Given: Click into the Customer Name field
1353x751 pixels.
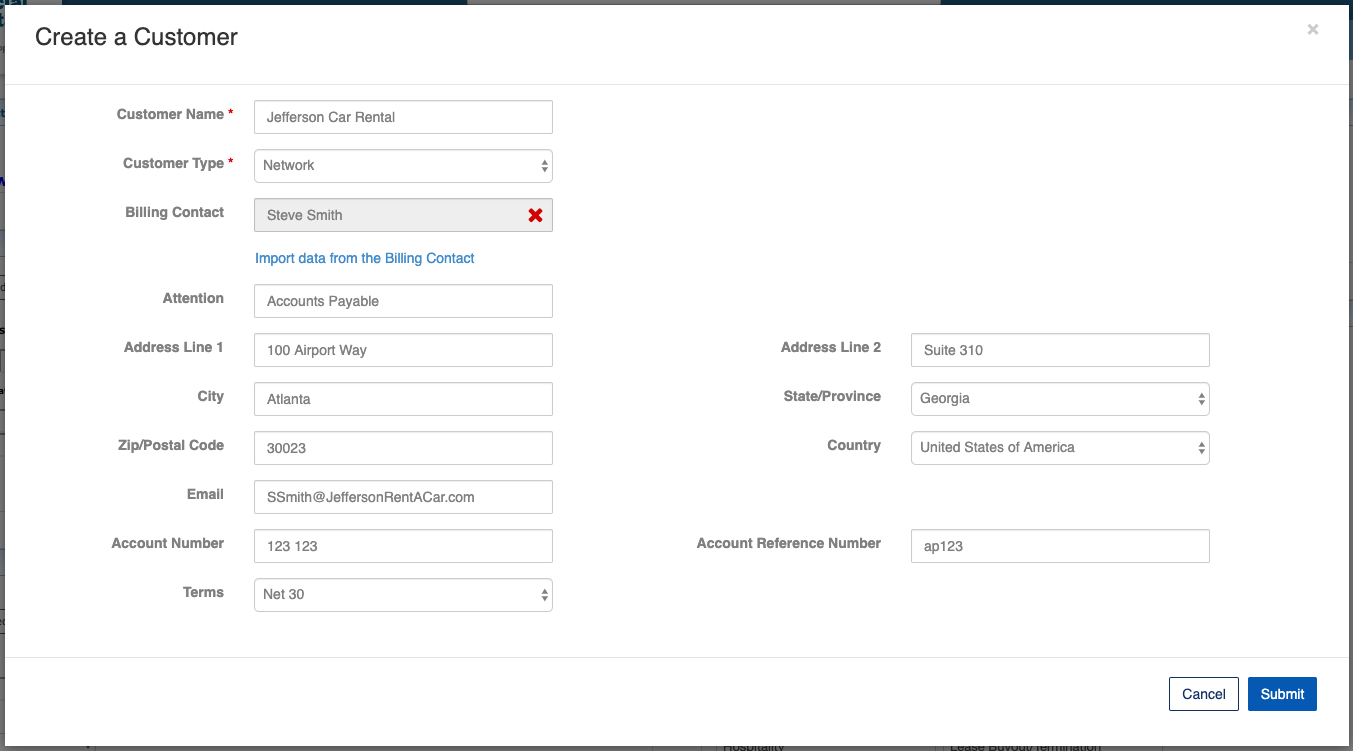Looking at the screenshot, I should pyautogui.click(x=403, y=117).
